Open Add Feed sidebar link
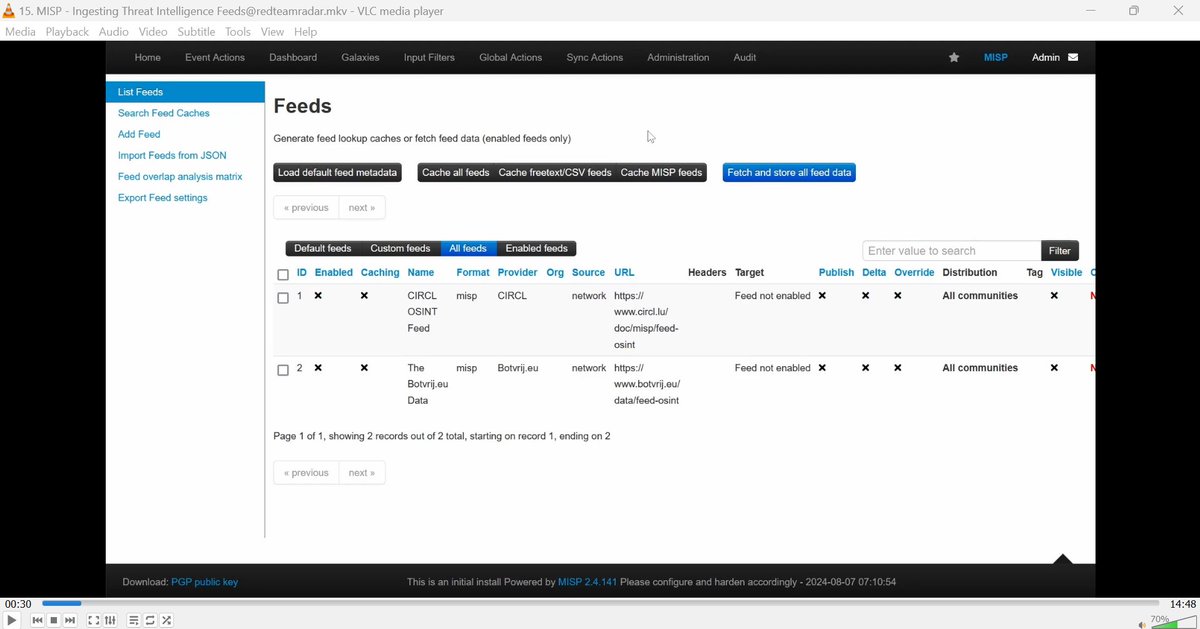This screenshot has width=1200, height=629. coord(139,134)
